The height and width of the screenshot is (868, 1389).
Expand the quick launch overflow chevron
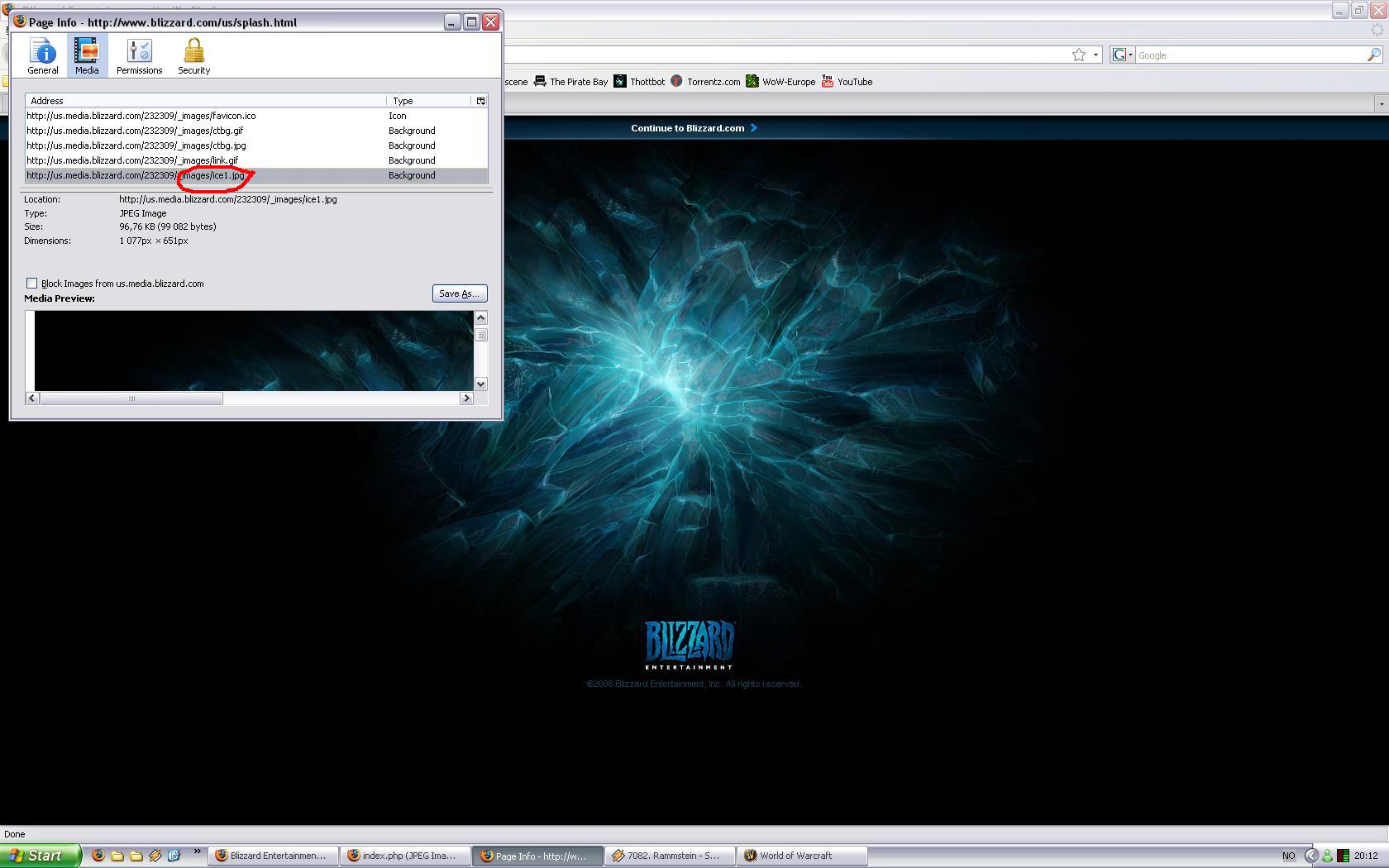(197, 851)
